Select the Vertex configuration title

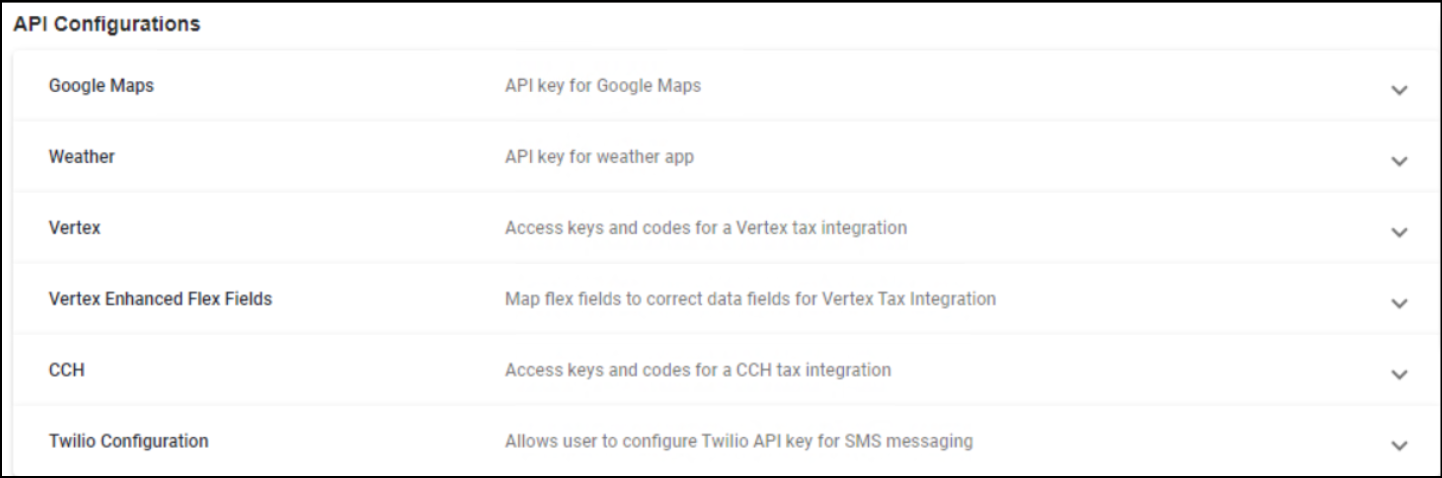pos(75,228)
